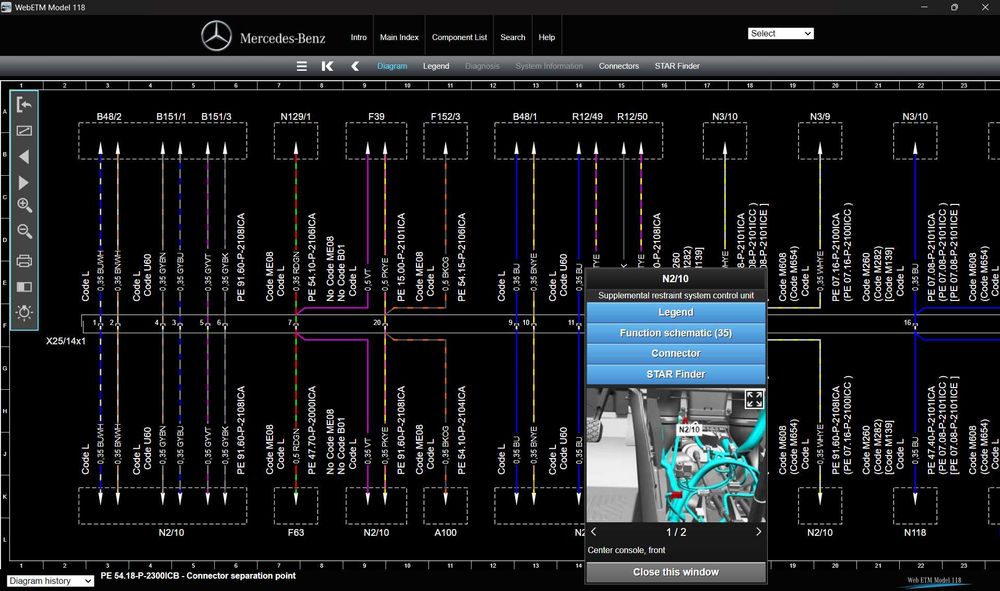The image size is (1000, 591).
Task: Select component label F39
Action: [x=376, y=117]
